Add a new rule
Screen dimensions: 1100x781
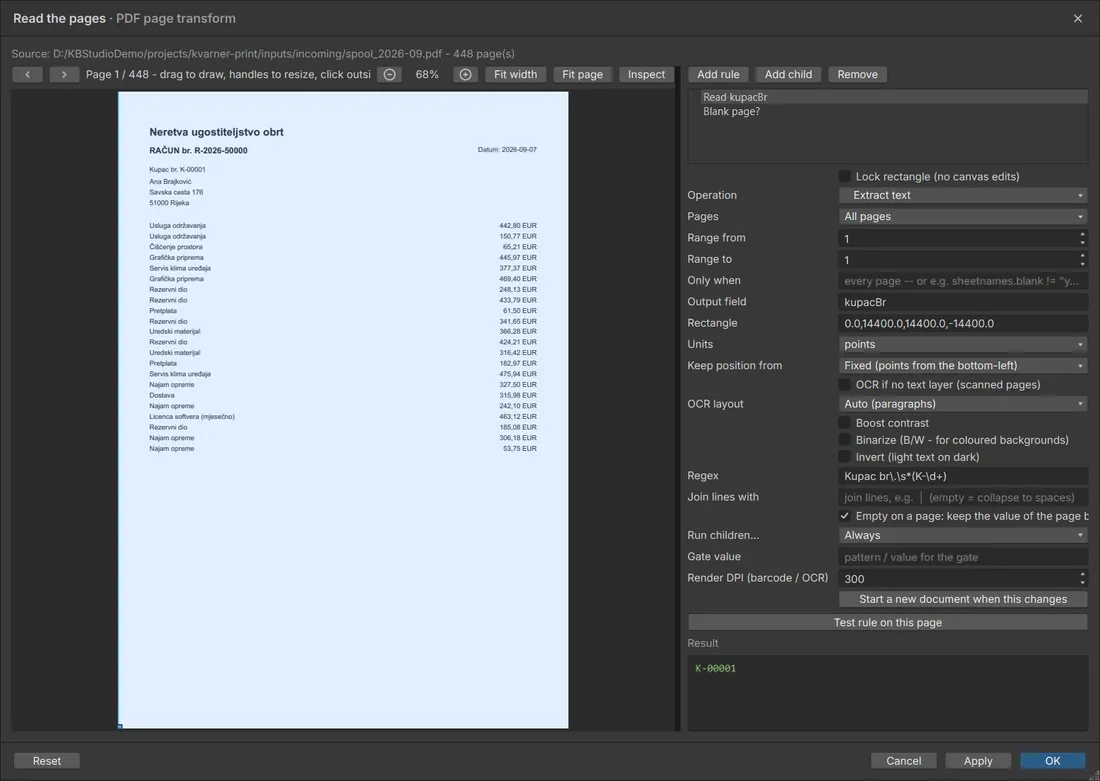pyautogui.click(x=718, y=74)
